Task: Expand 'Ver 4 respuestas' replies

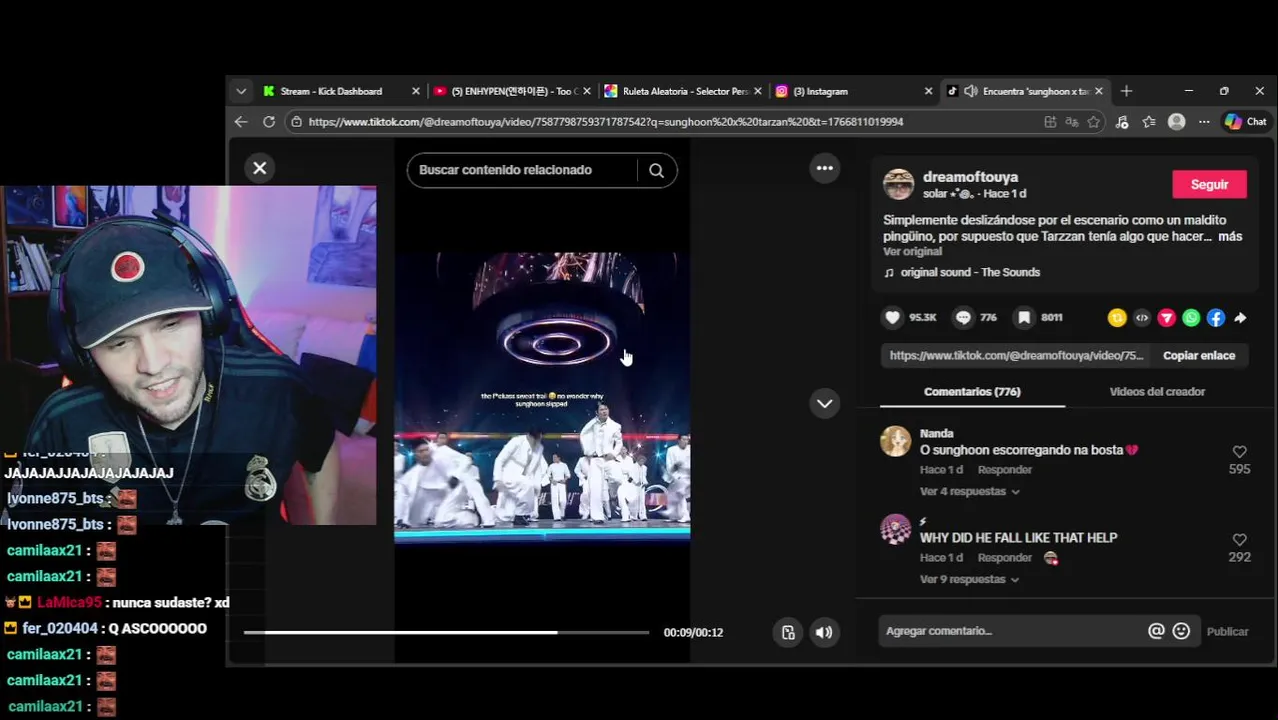Action: point(969,492)
